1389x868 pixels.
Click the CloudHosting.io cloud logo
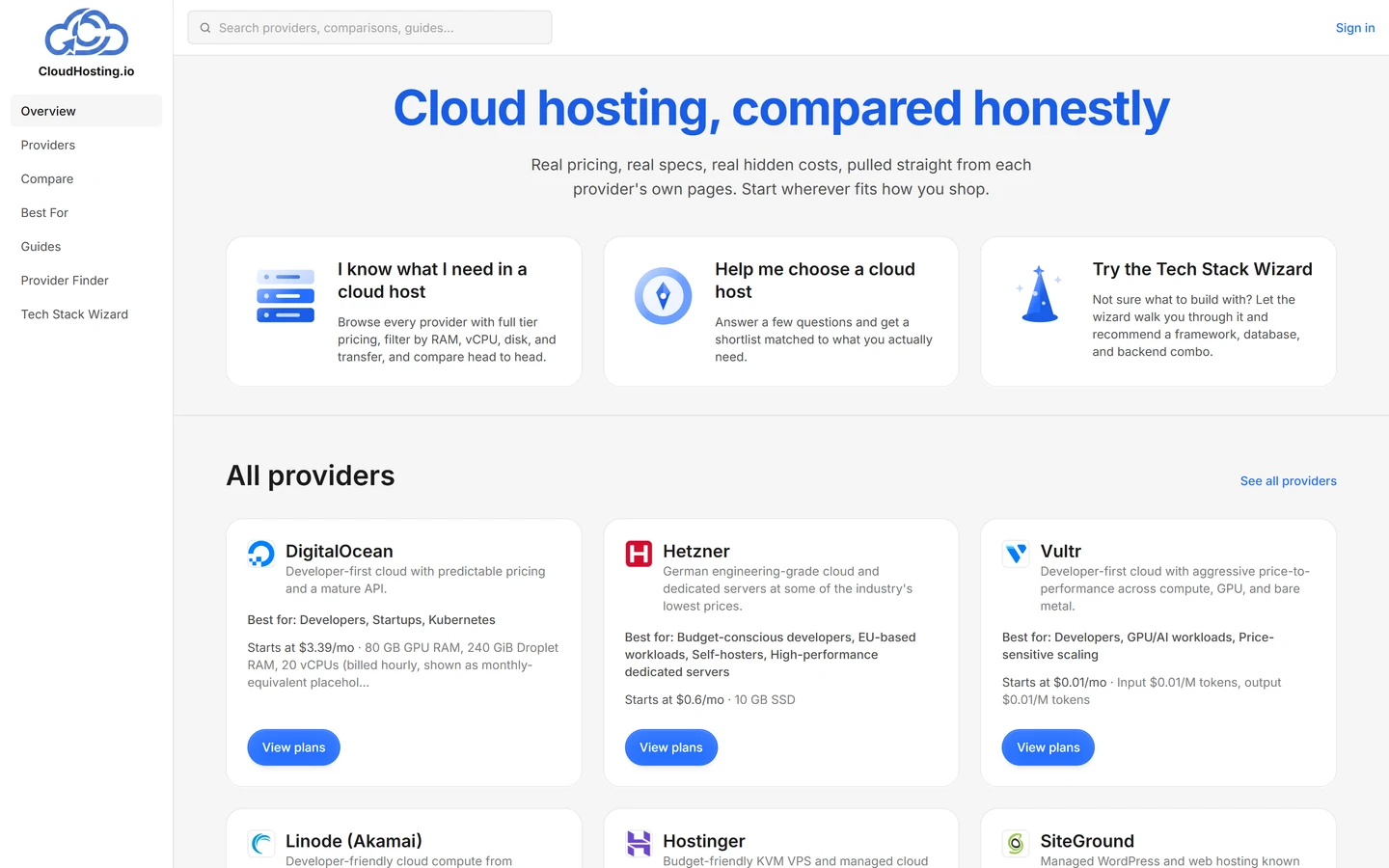point(87,32)
